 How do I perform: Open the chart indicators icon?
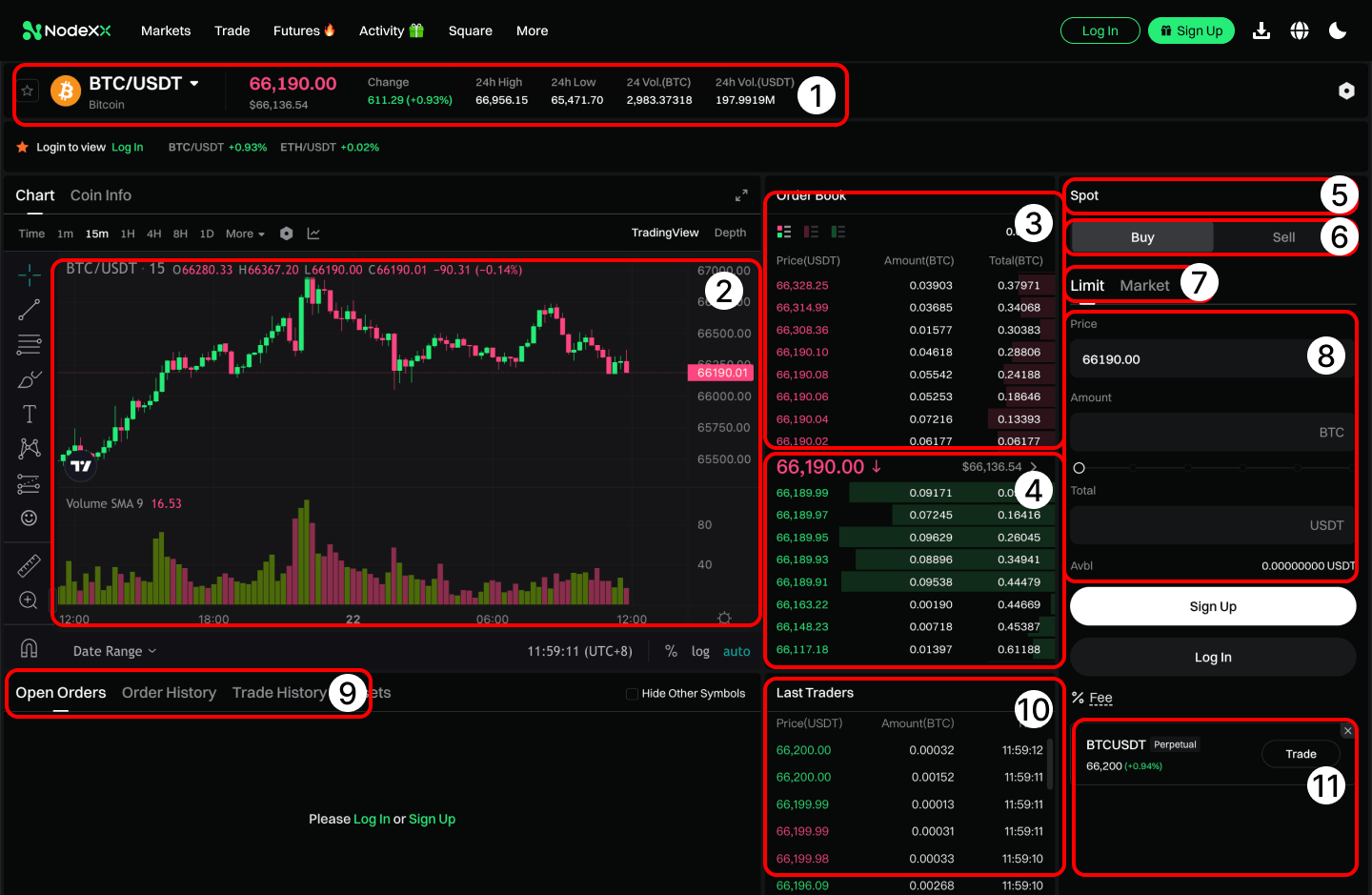[x=313, y=234]
